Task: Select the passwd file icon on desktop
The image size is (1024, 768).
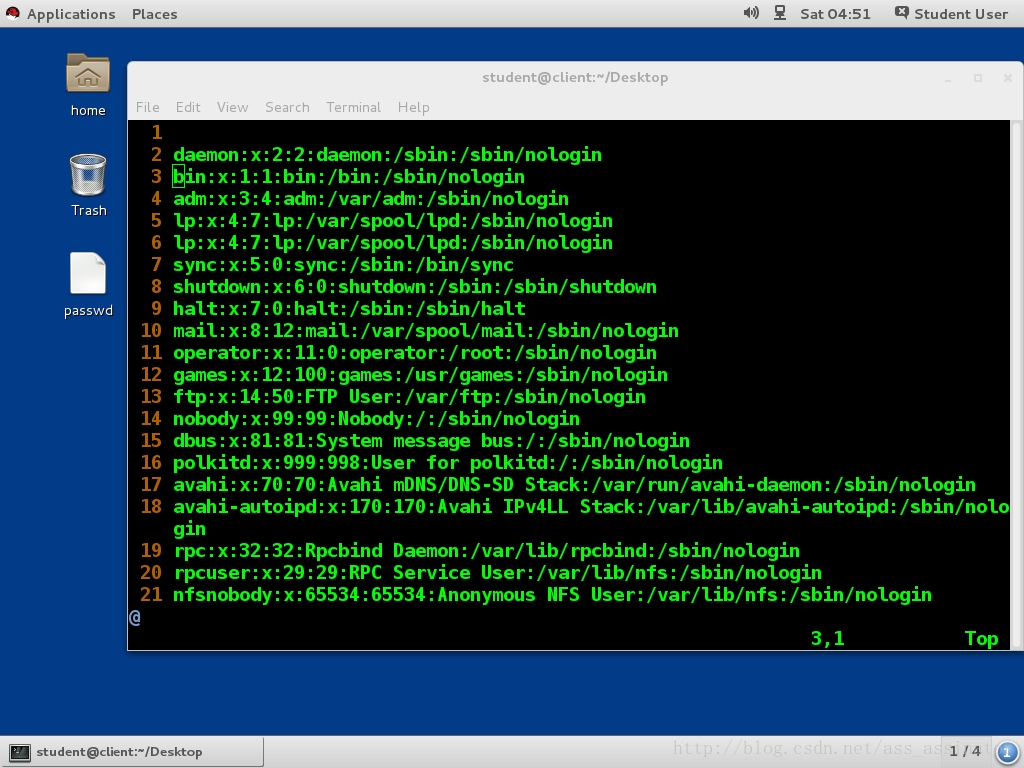Action: (88, 273)
